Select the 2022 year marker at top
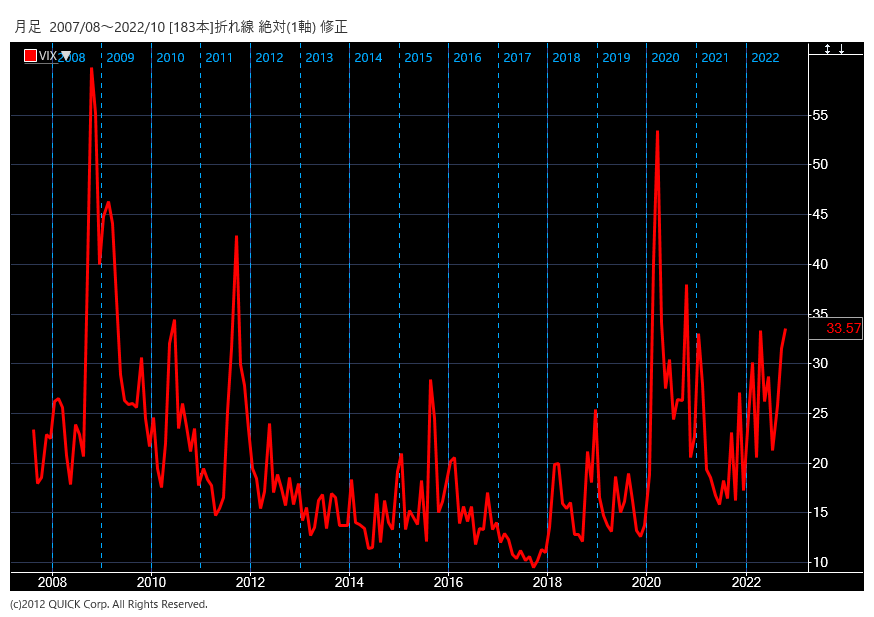 765,58
